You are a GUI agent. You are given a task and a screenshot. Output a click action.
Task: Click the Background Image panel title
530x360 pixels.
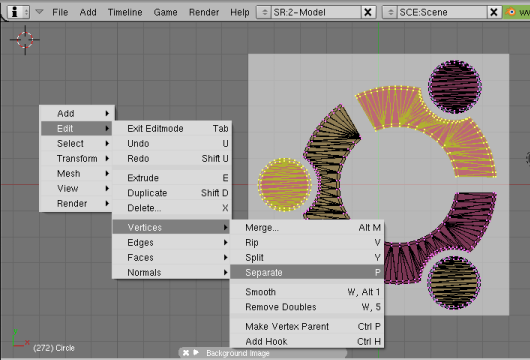coord(238,353)
